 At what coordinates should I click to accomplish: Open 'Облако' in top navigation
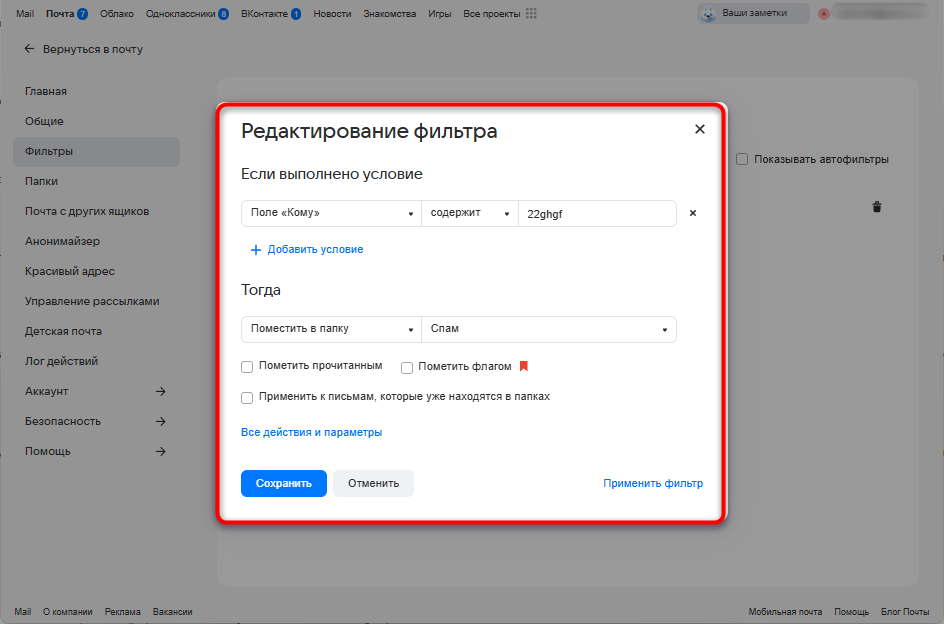click(117, 13)
